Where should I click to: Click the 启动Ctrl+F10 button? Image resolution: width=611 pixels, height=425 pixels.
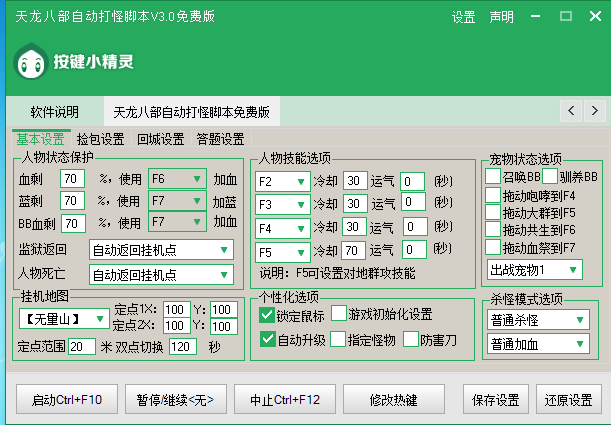click(67, 399)
